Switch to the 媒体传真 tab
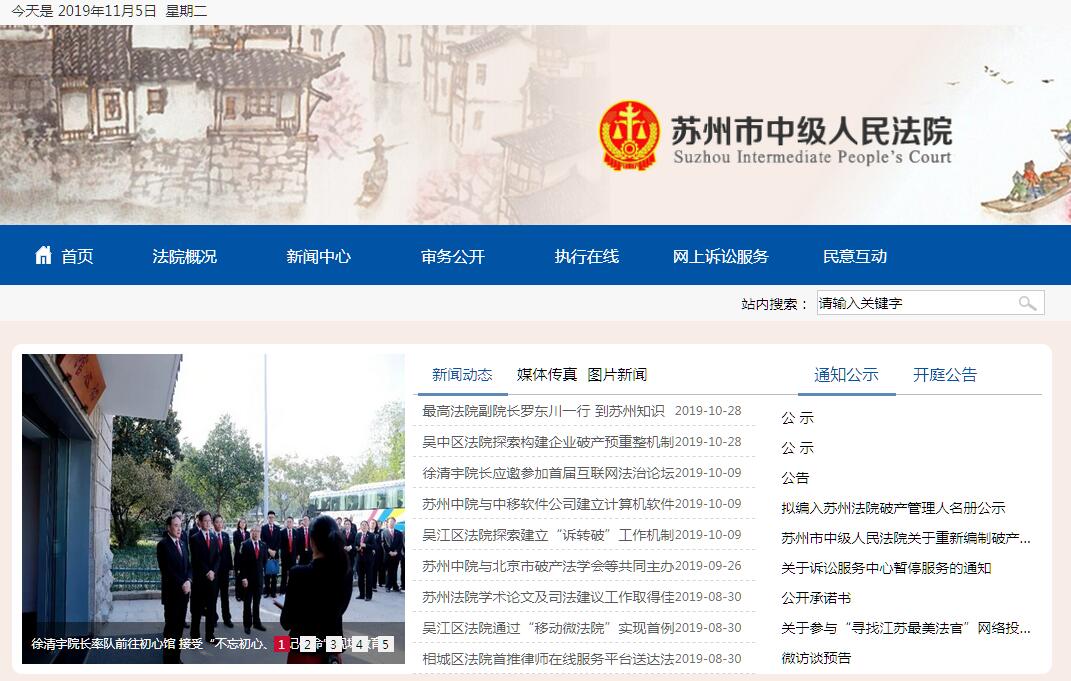The width and height of the screenshot is (1071, 681). point(546,374)
